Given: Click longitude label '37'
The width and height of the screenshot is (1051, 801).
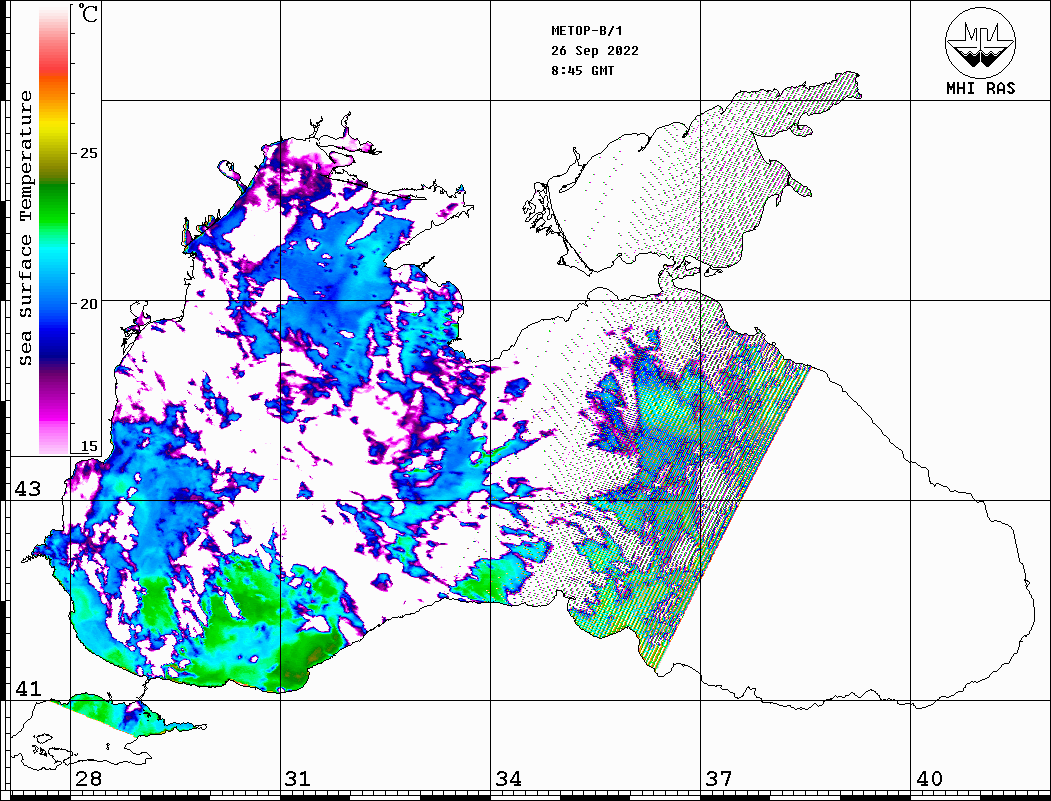Looking at the screenshot, I should [x=719, y=779].
